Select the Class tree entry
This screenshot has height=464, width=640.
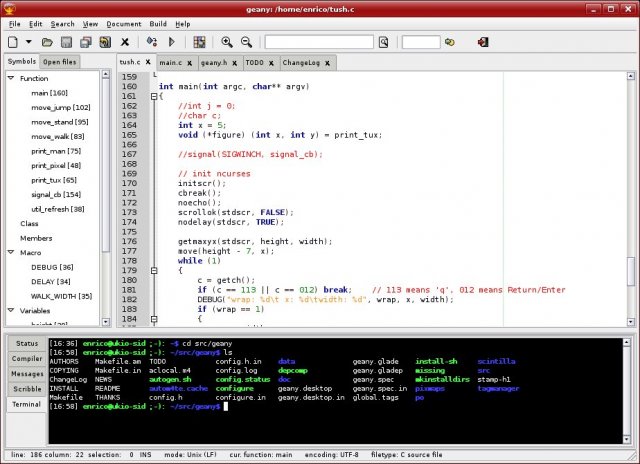29,224
